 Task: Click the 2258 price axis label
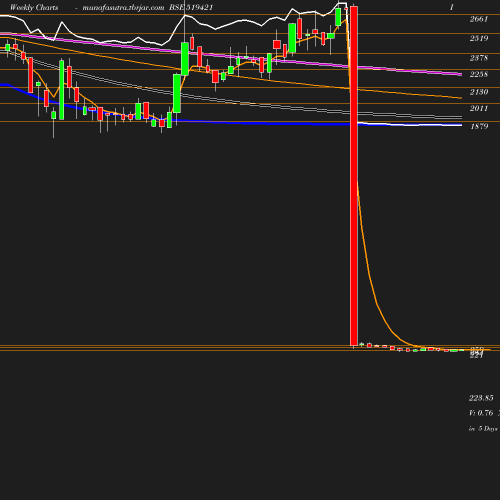point(479,74)
